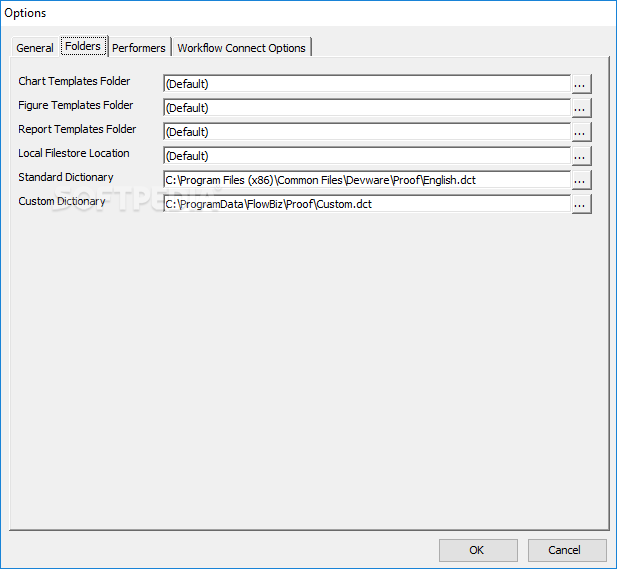Click the Standard Dictionary label

[x=66, y=177]
